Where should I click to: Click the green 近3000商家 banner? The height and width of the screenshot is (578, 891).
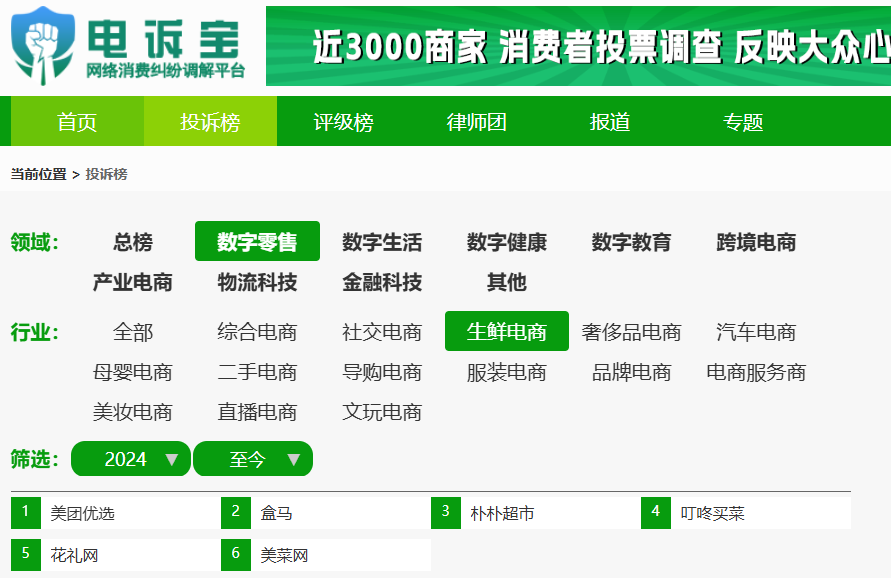578,46
